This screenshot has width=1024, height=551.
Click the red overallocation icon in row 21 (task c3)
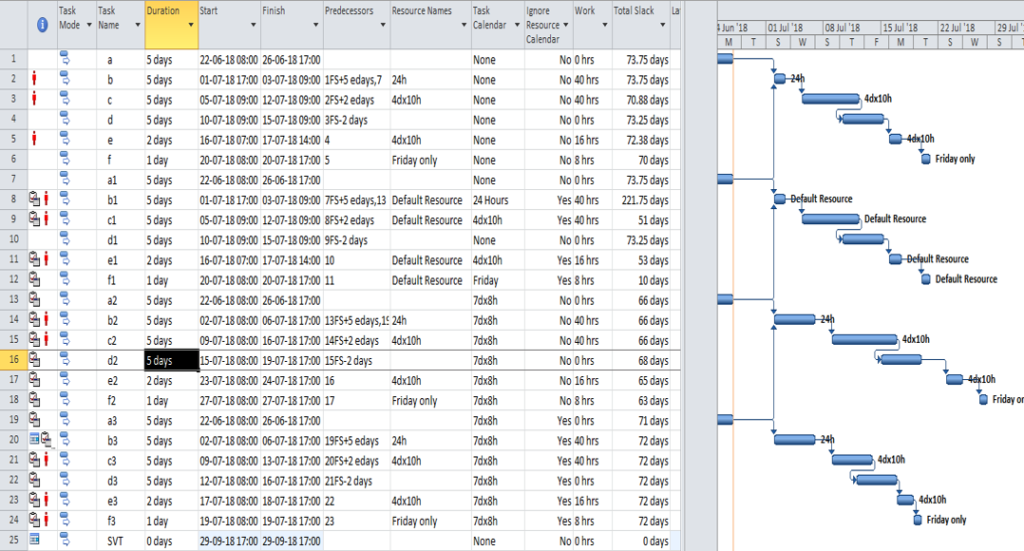coord(46,460)
